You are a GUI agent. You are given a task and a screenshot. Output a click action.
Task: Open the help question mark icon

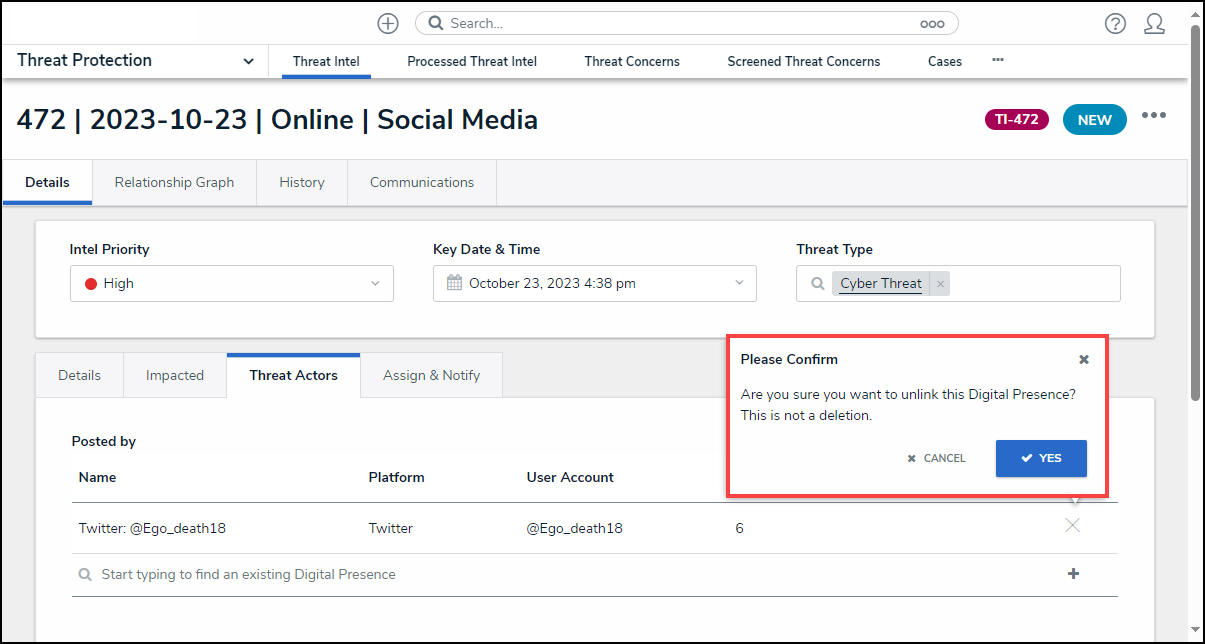point(1115,24)
